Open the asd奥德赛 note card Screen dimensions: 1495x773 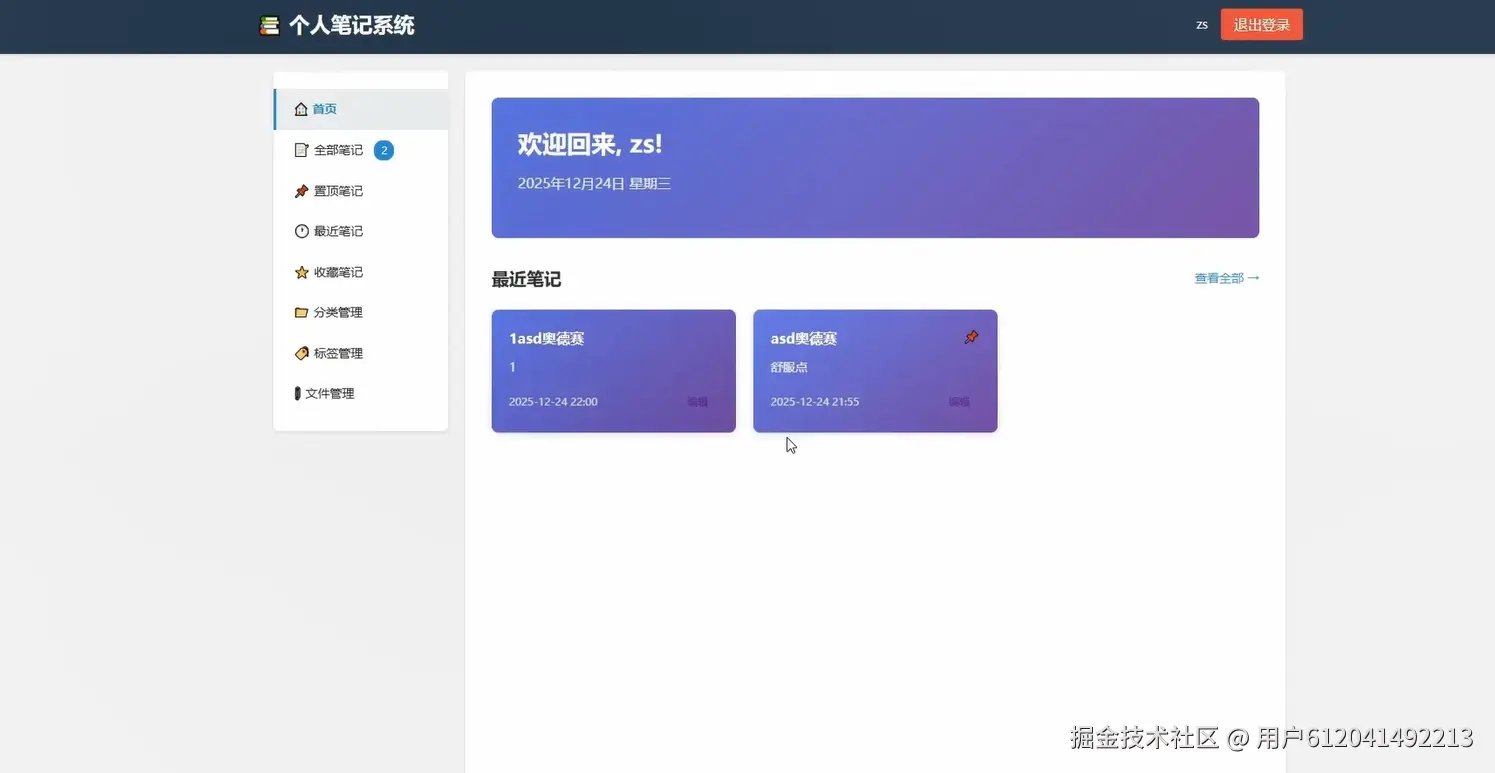coord(875,370)
